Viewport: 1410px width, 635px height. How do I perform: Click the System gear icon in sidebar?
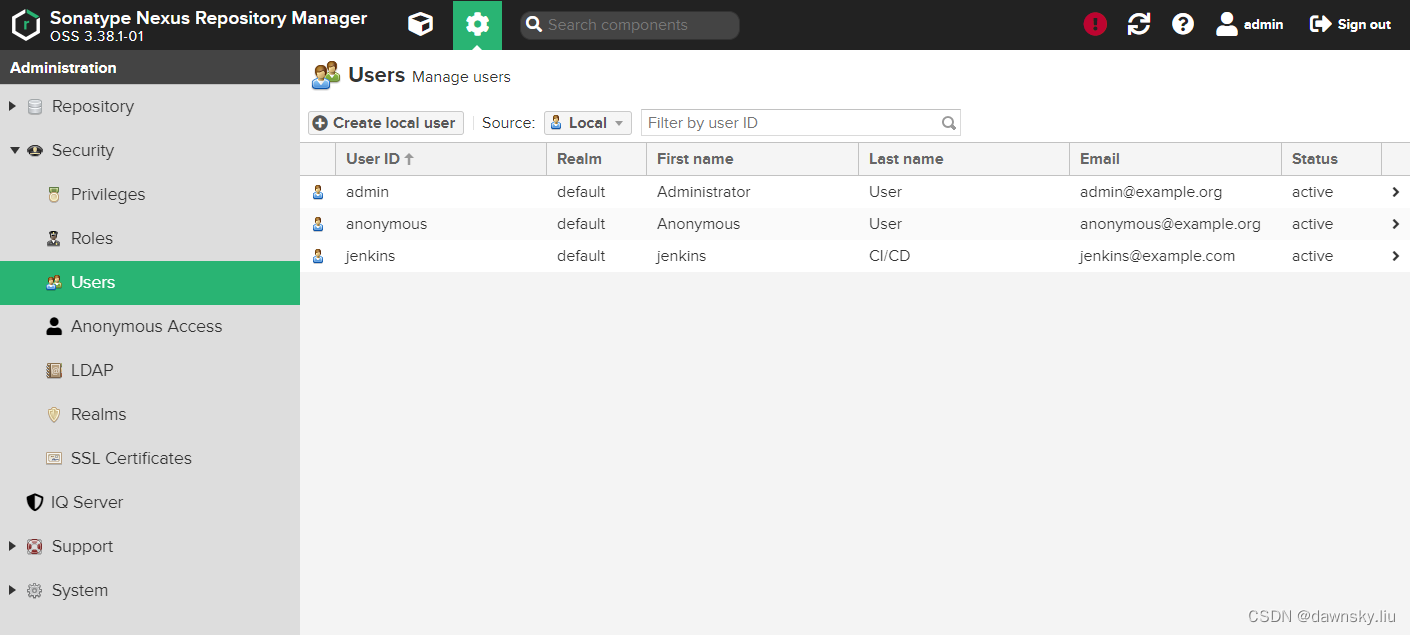point(35,590)
